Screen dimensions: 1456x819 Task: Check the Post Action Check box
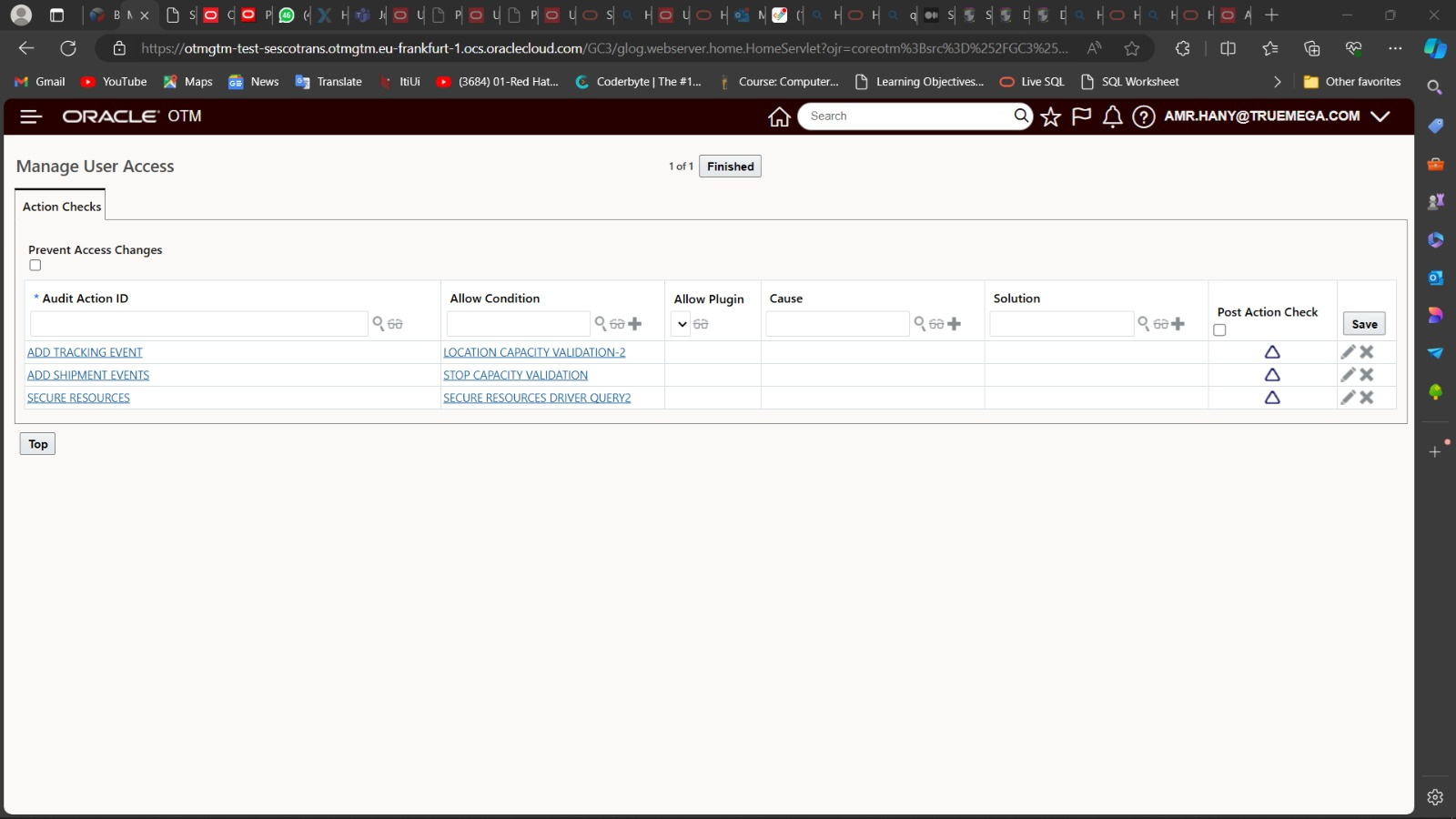[x=1219, y=329]
